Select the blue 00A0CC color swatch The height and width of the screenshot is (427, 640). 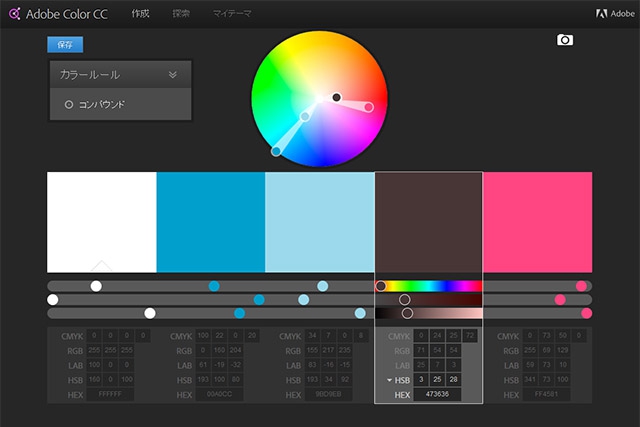coord(211,222)
